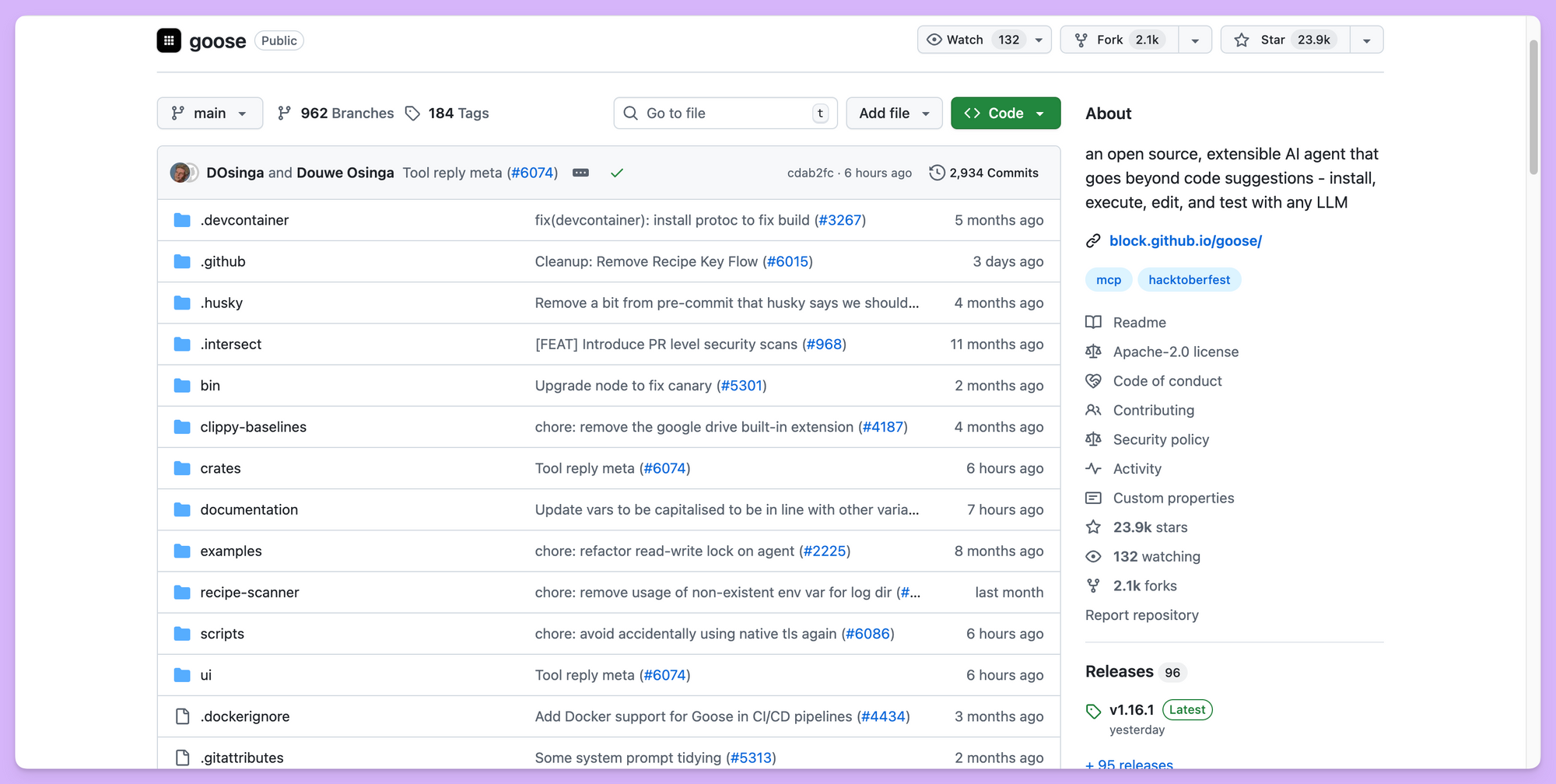Expand commit message ellipsis icon
The image size is (1556, 784).
pyautogui.click(x=580, y=173)
